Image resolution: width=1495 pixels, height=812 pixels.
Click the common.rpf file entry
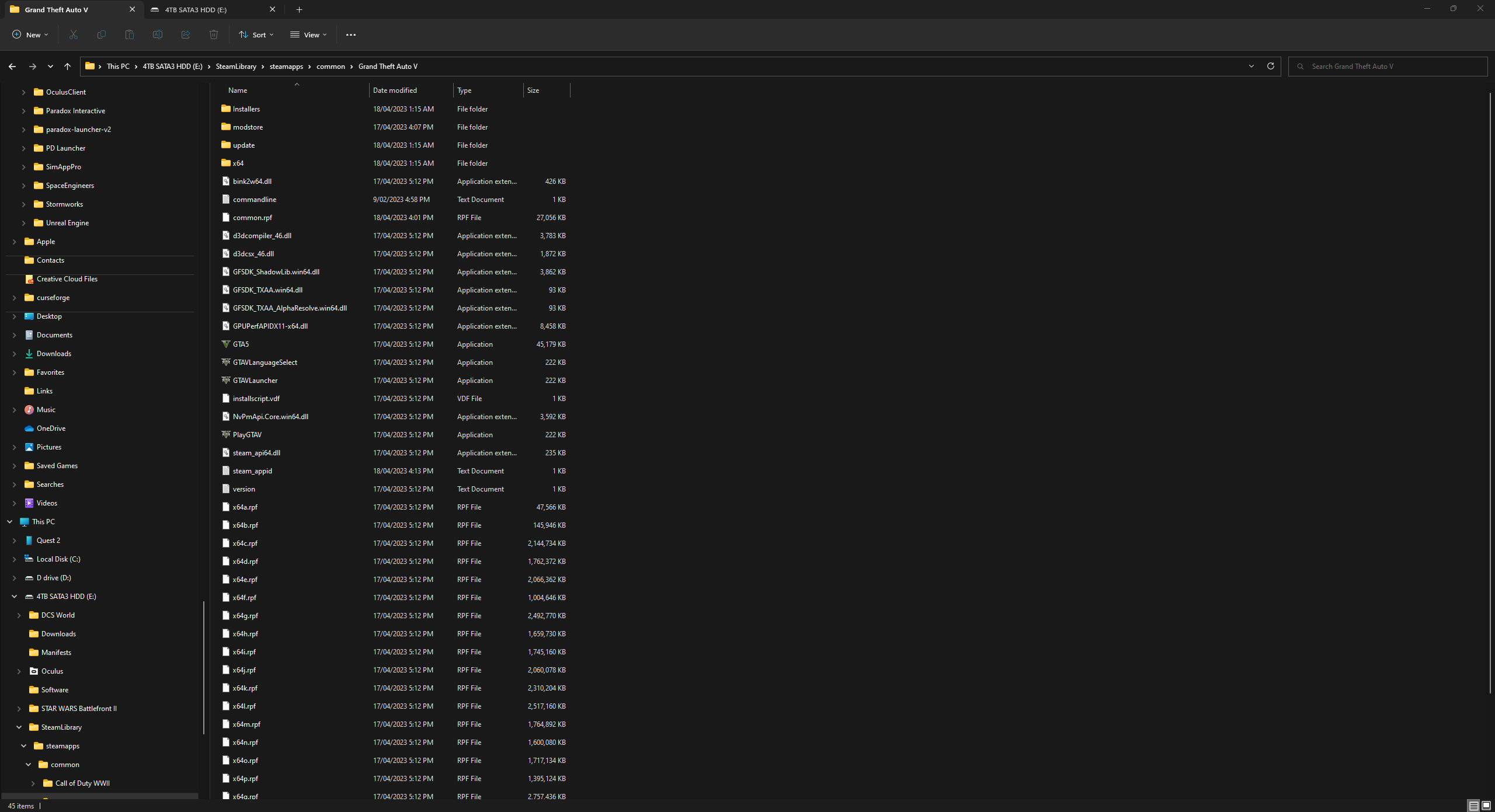[x=252, y=217]
